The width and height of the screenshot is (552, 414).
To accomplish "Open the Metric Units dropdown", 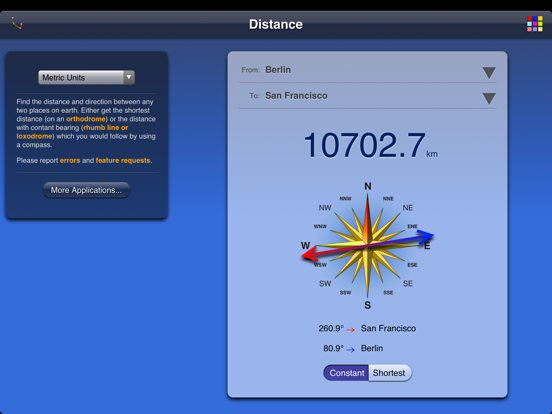I will pyautogui.click(x=86, y=77).
